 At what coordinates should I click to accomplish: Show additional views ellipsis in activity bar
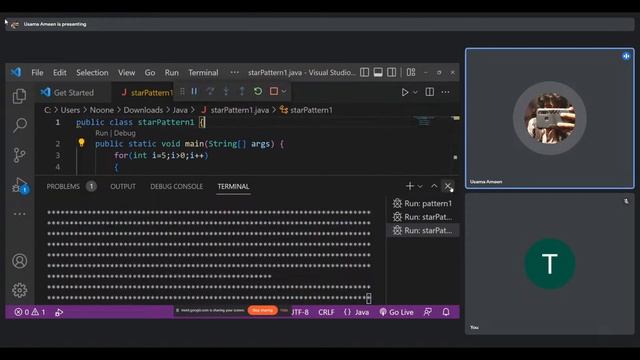(x=20, y=214)
